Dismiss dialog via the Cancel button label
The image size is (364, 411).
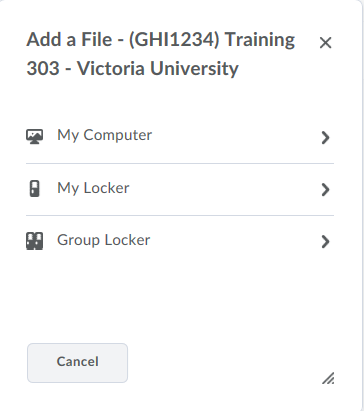(x=78, y=362)
